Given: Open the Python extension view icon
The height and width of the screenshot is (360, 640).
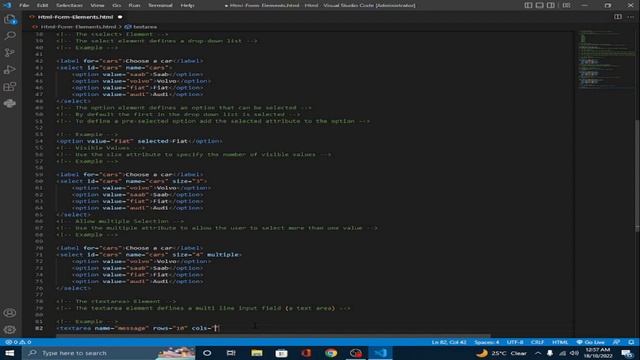Looking at the screenshot, I should (x=9, y=103).
